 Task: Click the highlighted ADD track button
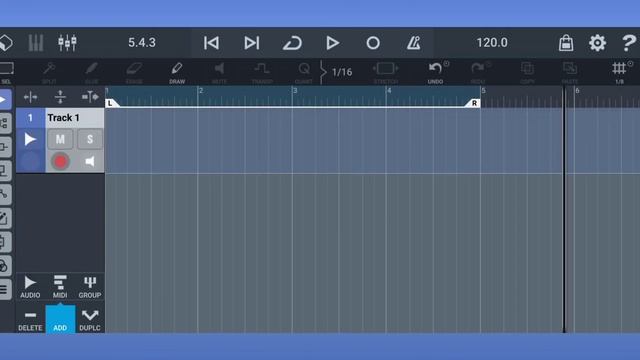coord(60,319)
